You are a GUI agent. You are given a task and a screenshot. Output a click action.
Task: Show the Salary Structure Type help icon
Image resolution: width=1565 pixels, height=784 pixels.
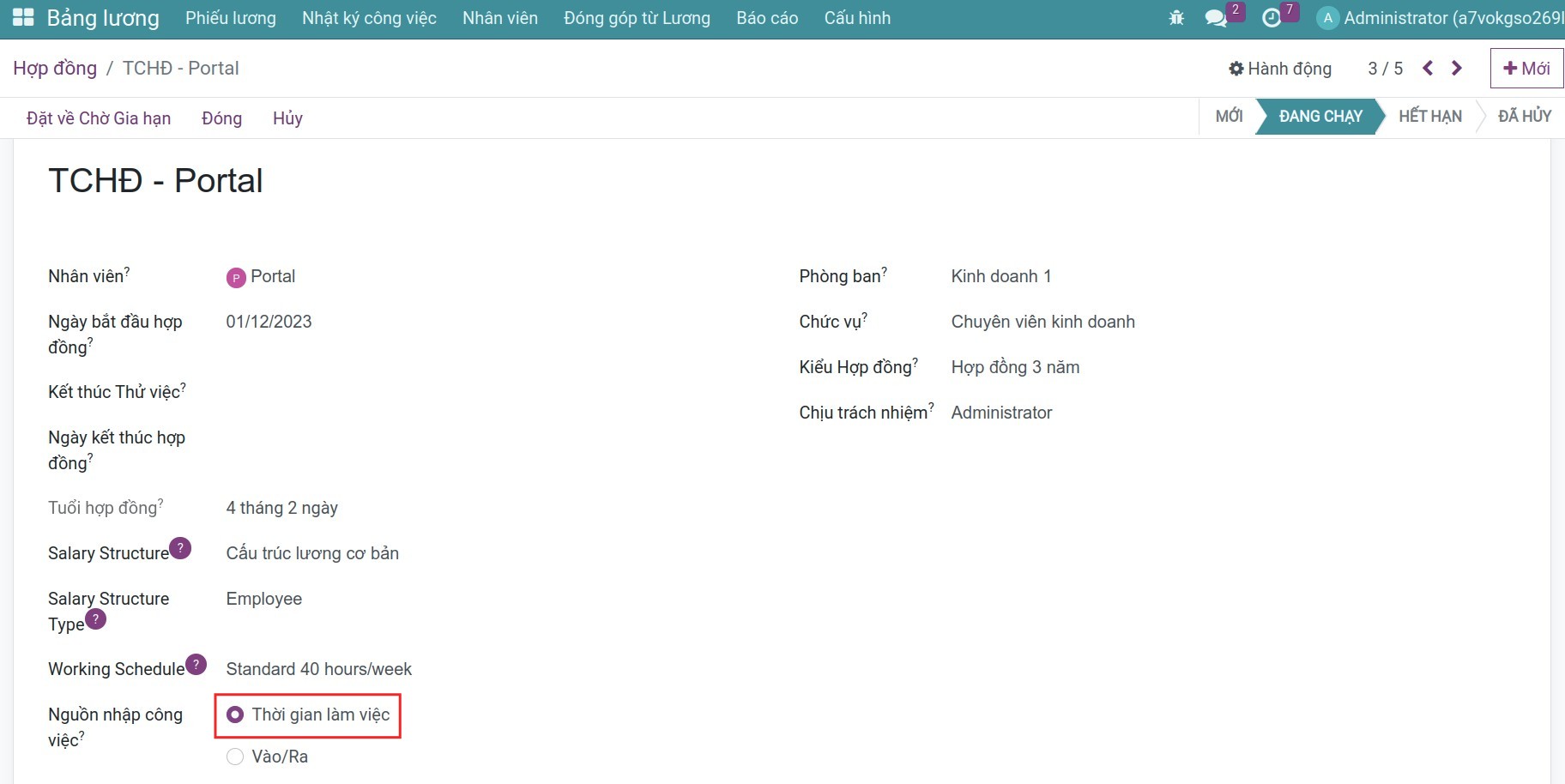tap(95, 619)
